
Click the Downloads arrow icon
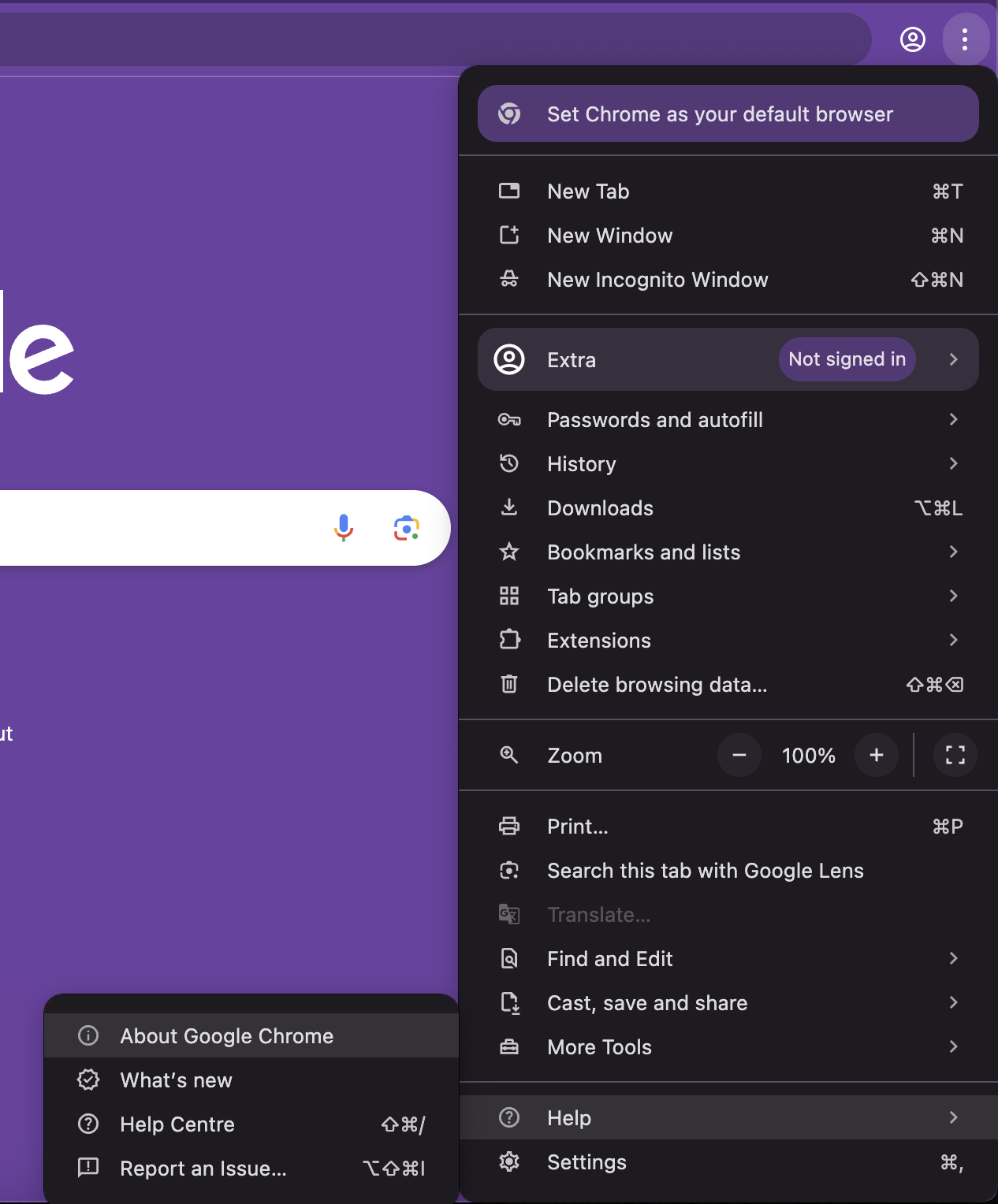(x=509, y=507)
